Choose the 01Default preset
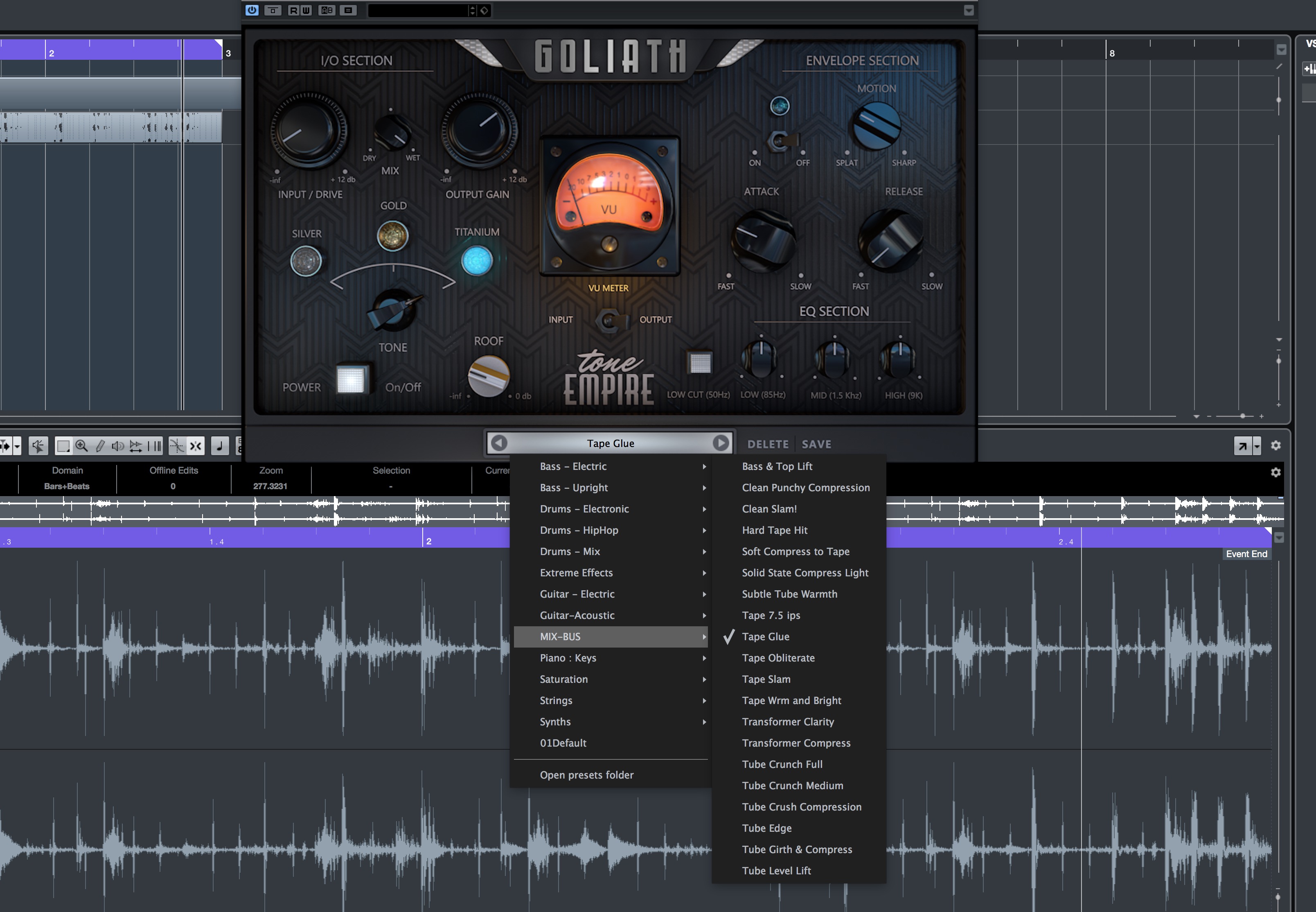Screen dimensions: 1316x912 click(x=611, y=743)
